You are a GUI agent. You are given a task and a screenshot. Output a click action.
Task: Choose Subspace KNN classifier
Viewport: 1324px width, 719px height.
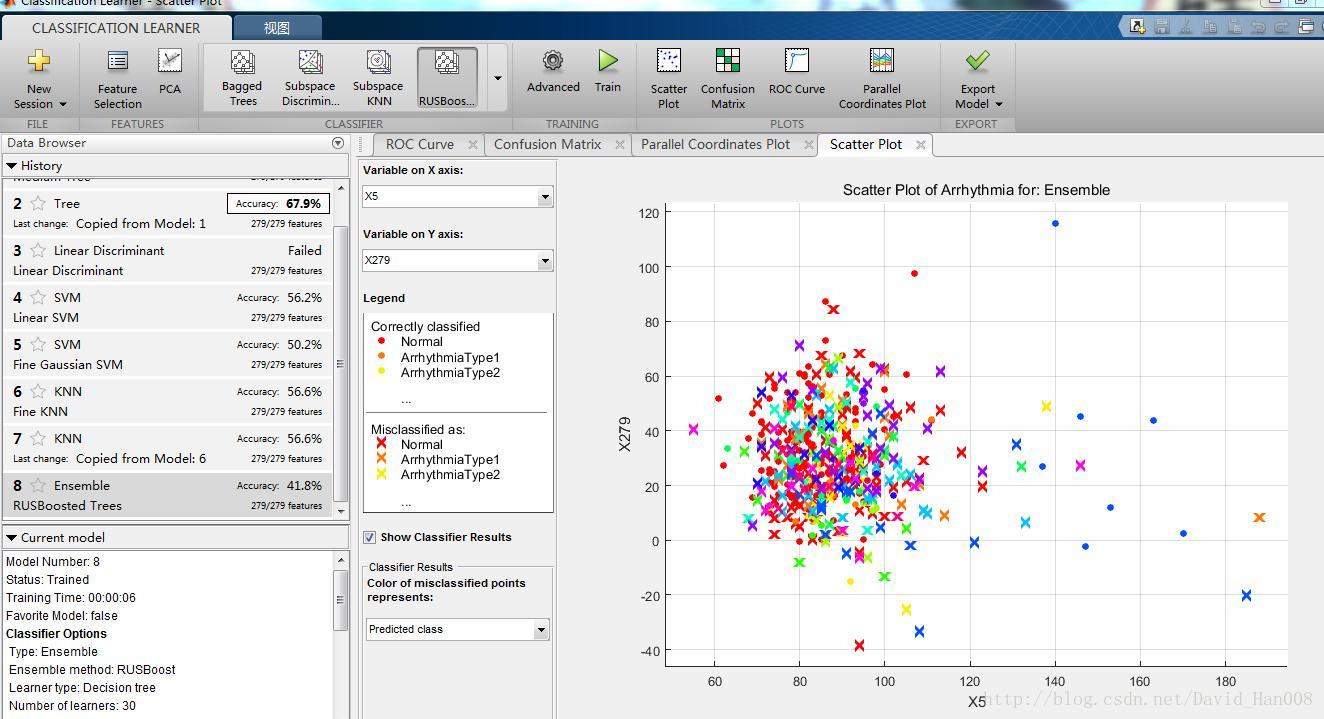coord(378,78)
